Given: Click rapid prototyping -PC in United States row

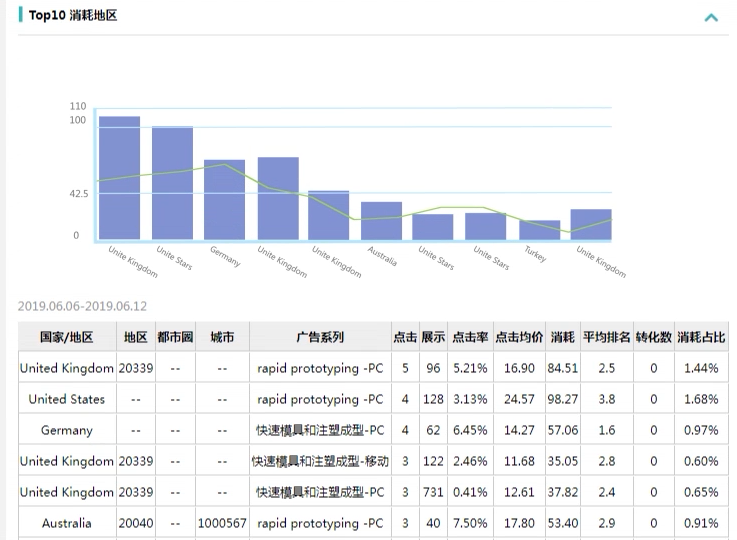Looking at the screenshot, I should [x=320, y=399].
